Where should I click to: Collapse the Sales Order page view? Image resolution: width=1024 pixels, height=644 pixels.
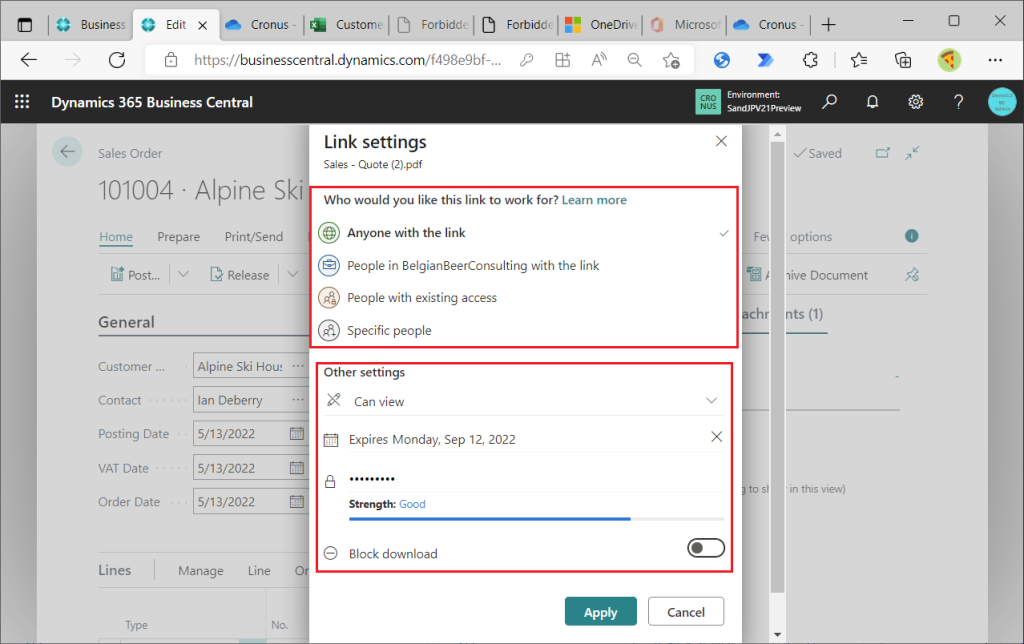[912, 153]
